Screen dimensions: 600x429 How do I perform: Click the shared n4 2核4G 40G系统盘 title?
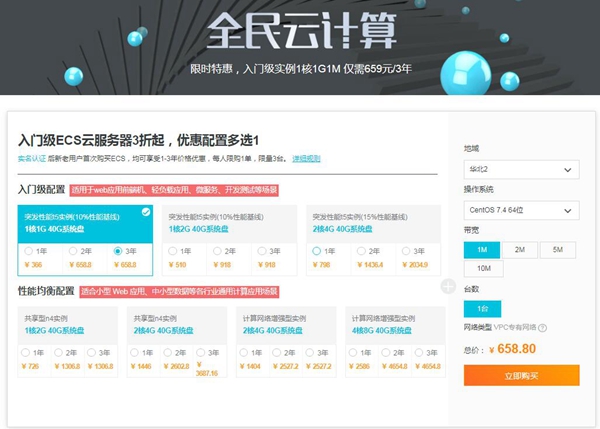163,330
